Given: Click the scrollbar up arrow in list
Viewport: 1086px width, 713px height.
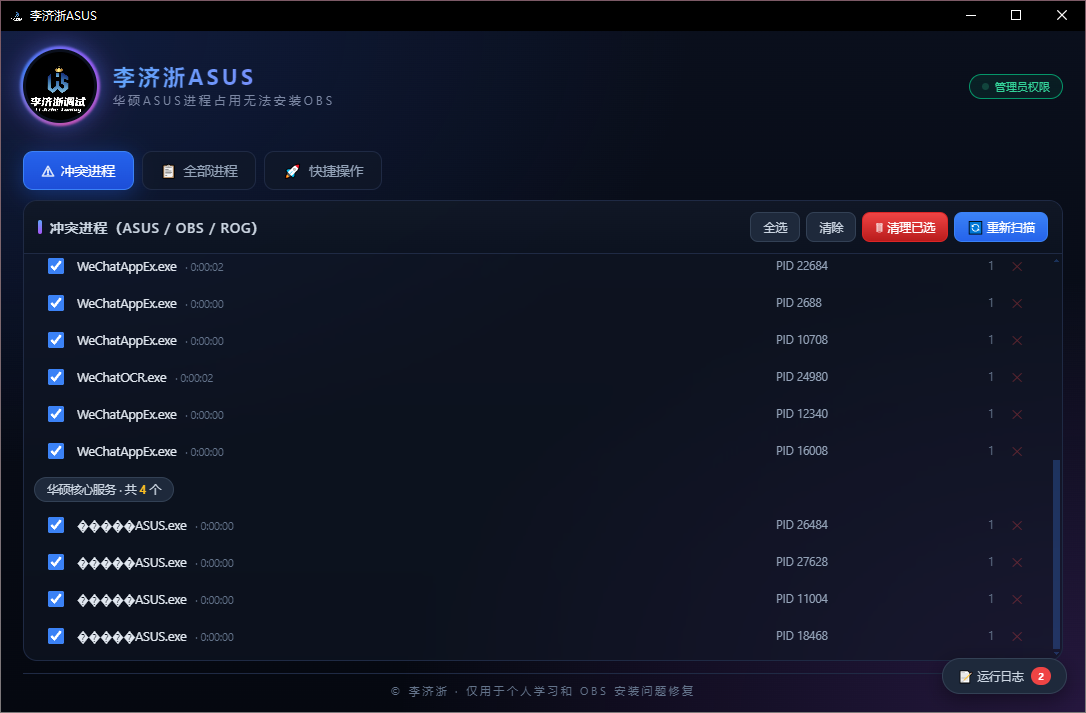Looking at the screenshot, I should click(1056, 261).
